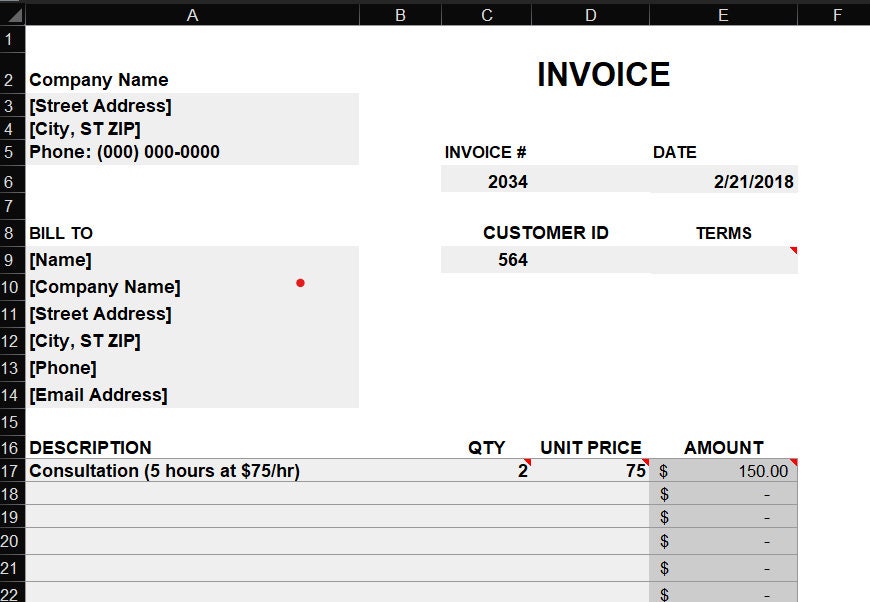Click bill-to '[City, ST ZIP]' in row 12
Screen dimensions: 870x602
[x=192, y=341]
